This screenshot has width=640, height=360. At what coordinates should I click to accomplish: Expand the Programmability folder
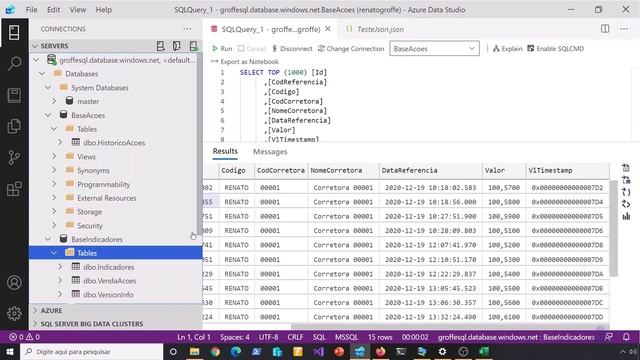pyautogui.click(x=54, y=184)
